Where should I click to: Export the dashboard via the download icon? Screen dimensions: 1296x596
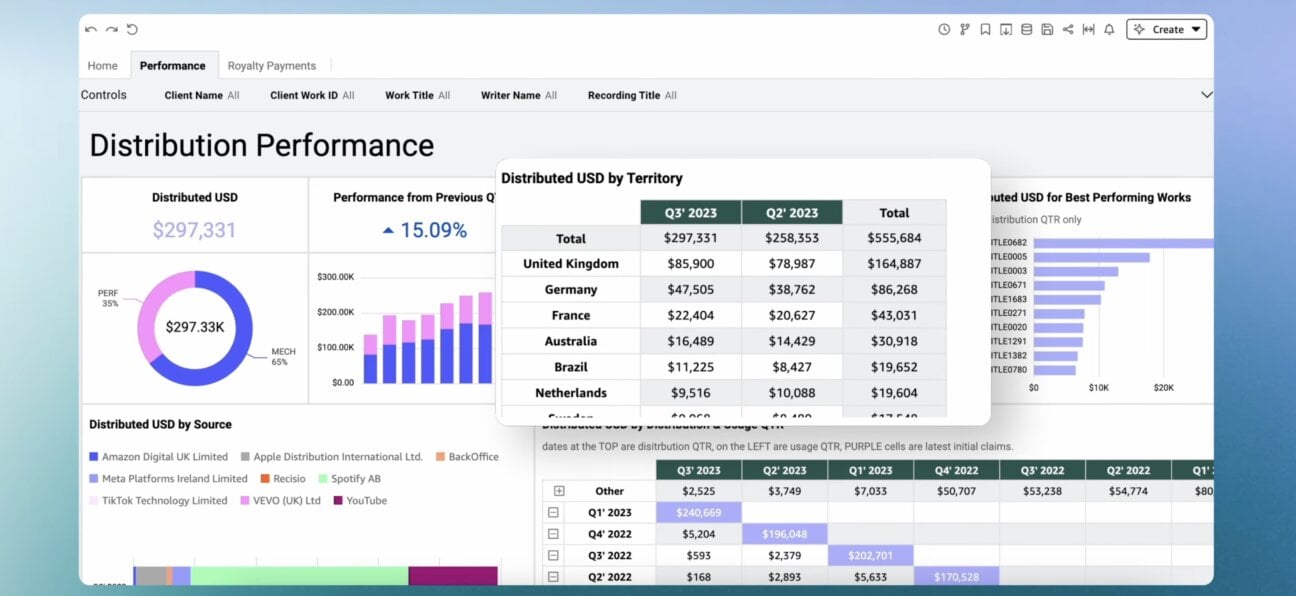(x=1006, y=29)
